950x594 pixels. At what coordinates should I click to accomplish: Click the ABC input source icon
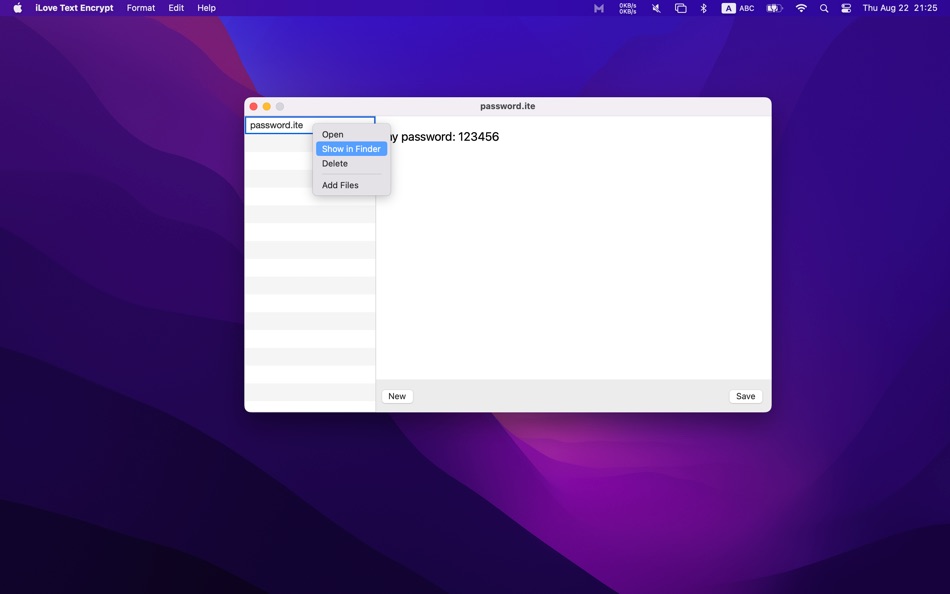click(x=745, y=7)
